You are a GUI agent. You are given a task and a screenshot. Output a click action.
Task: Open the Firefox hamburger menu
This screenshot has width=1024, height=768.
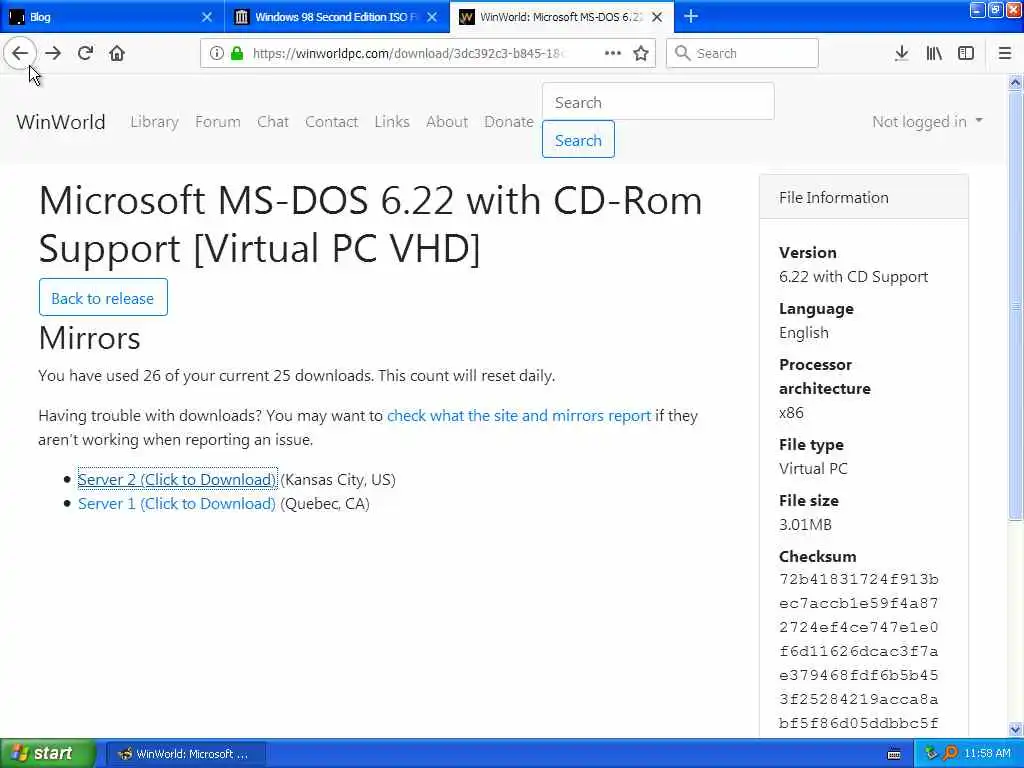click(1004, 53)
